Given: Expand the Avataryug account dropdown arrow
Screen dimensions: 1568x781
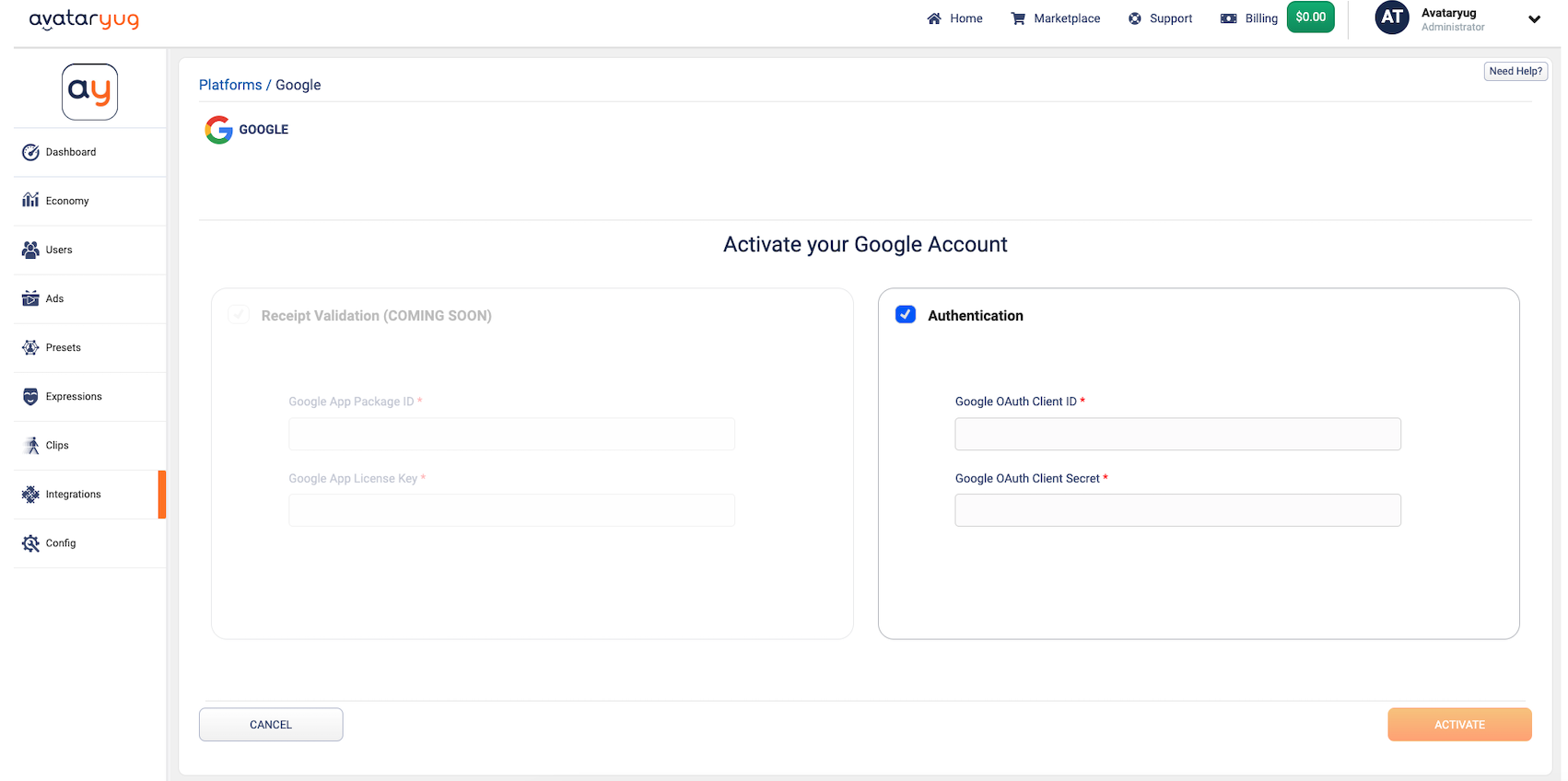Looking at the screenshot, I should 1534,19.
